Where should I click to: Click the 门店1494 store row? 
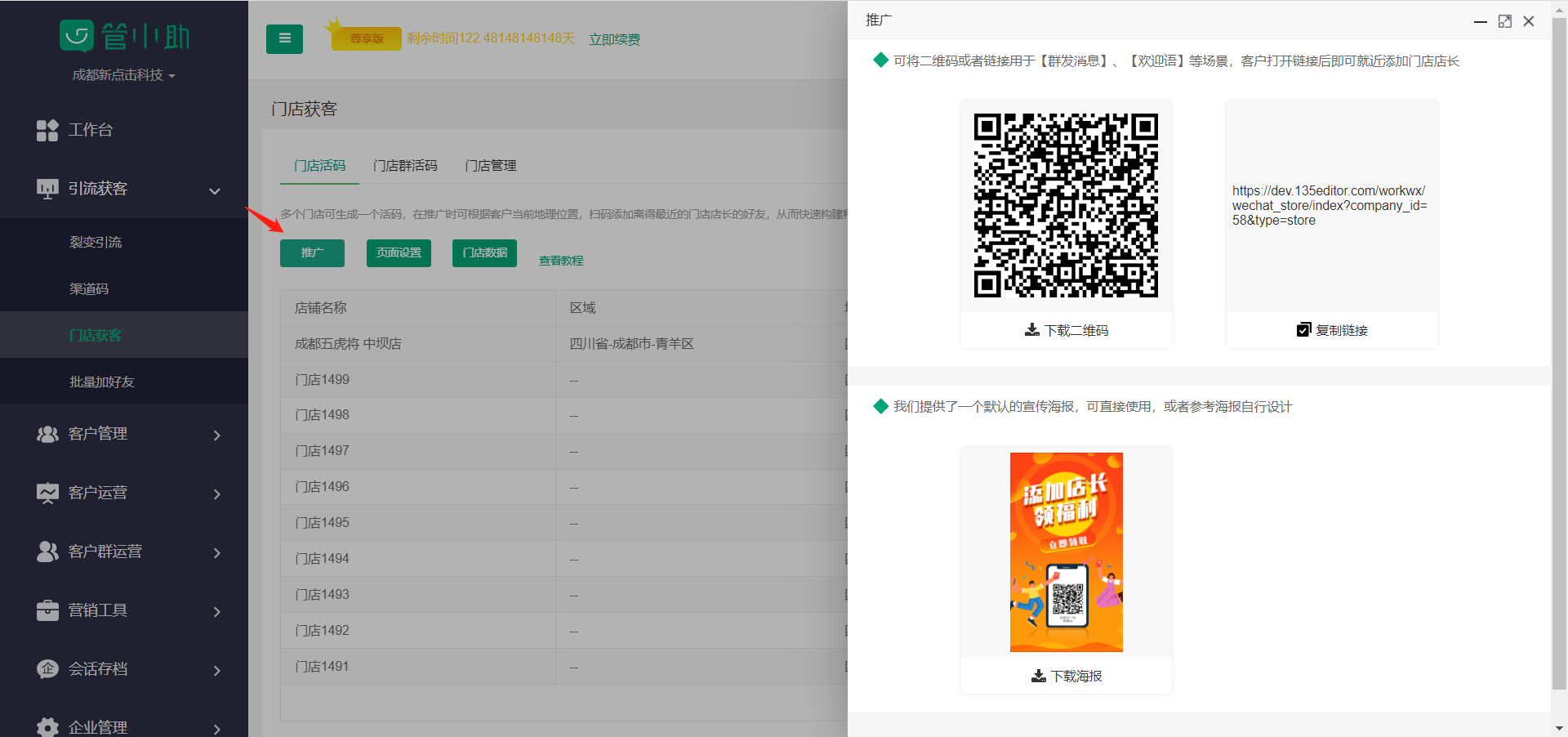coord(563,559)
